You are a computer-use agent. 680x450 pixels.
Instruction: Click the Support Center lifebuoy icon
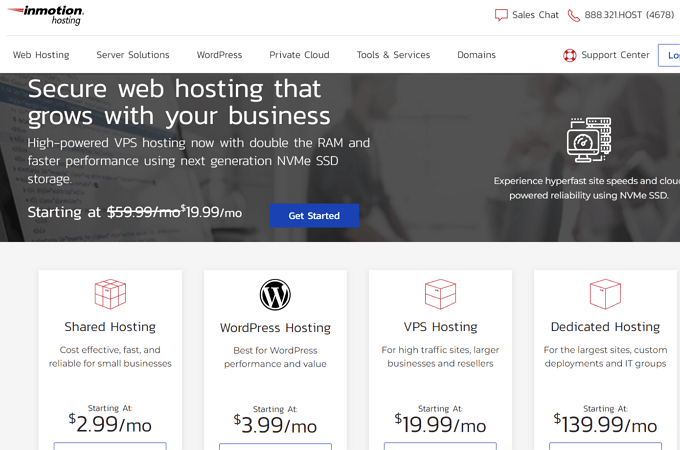tap(569, 55)
